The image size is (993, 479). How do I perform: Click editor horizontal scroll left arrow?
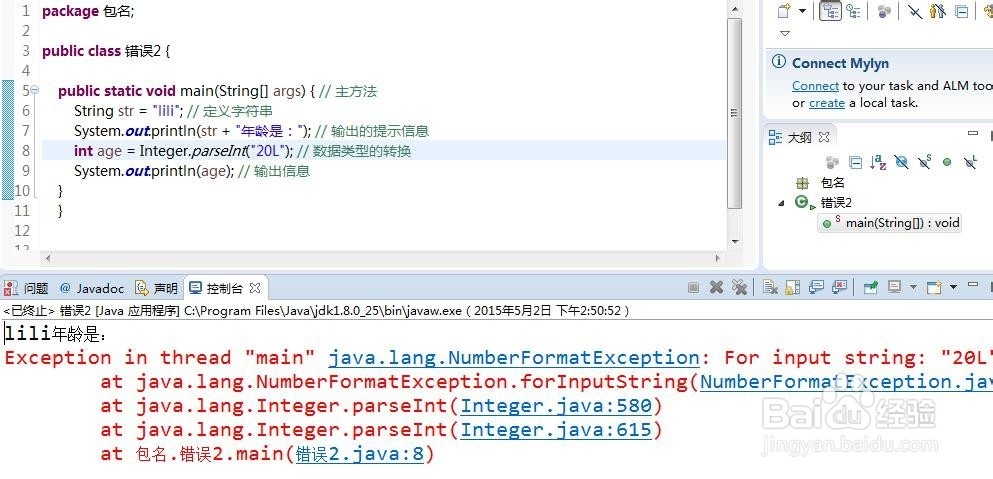click(x=48, y=259)
